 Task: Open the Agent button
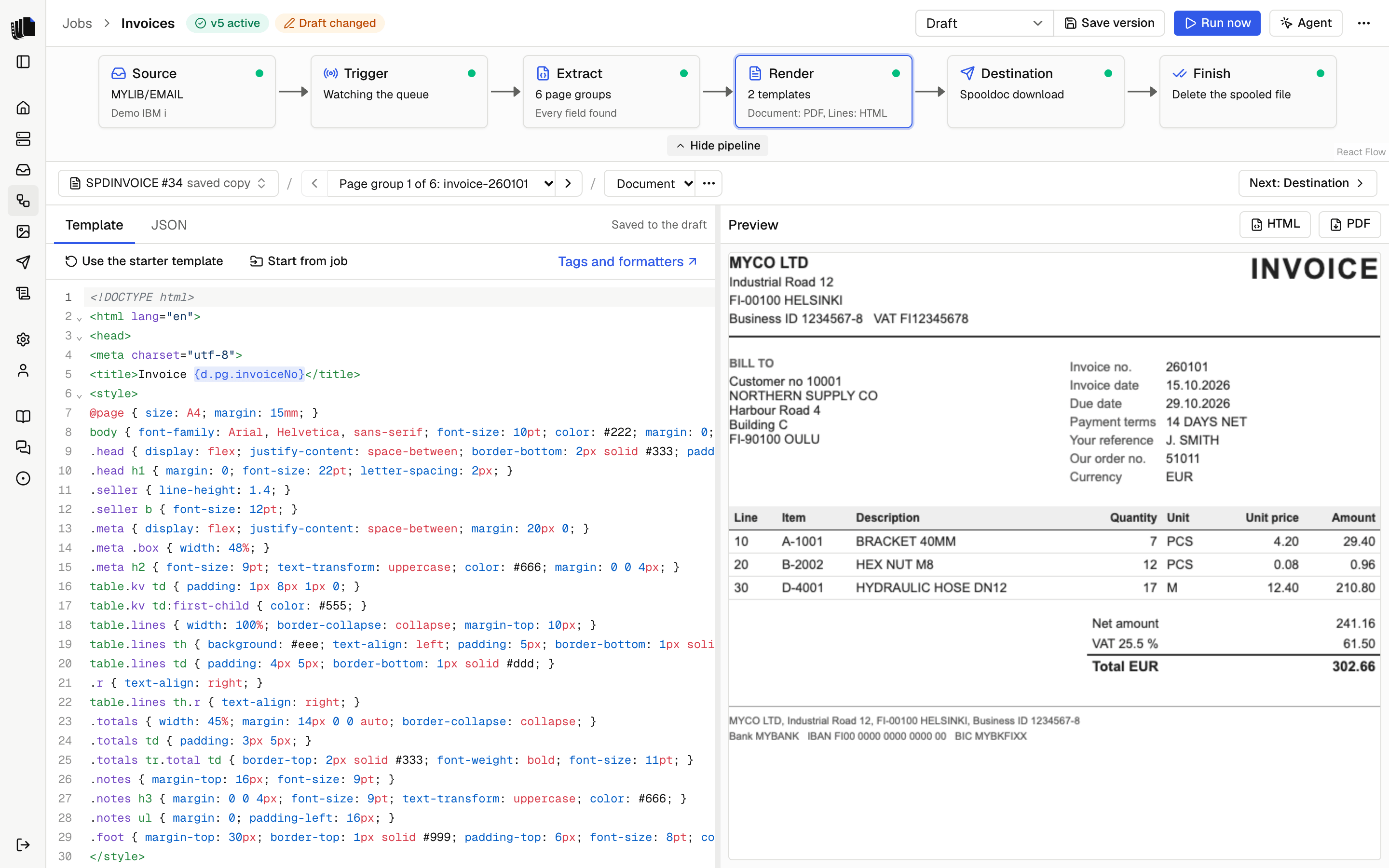click(x=1306, y=23)
